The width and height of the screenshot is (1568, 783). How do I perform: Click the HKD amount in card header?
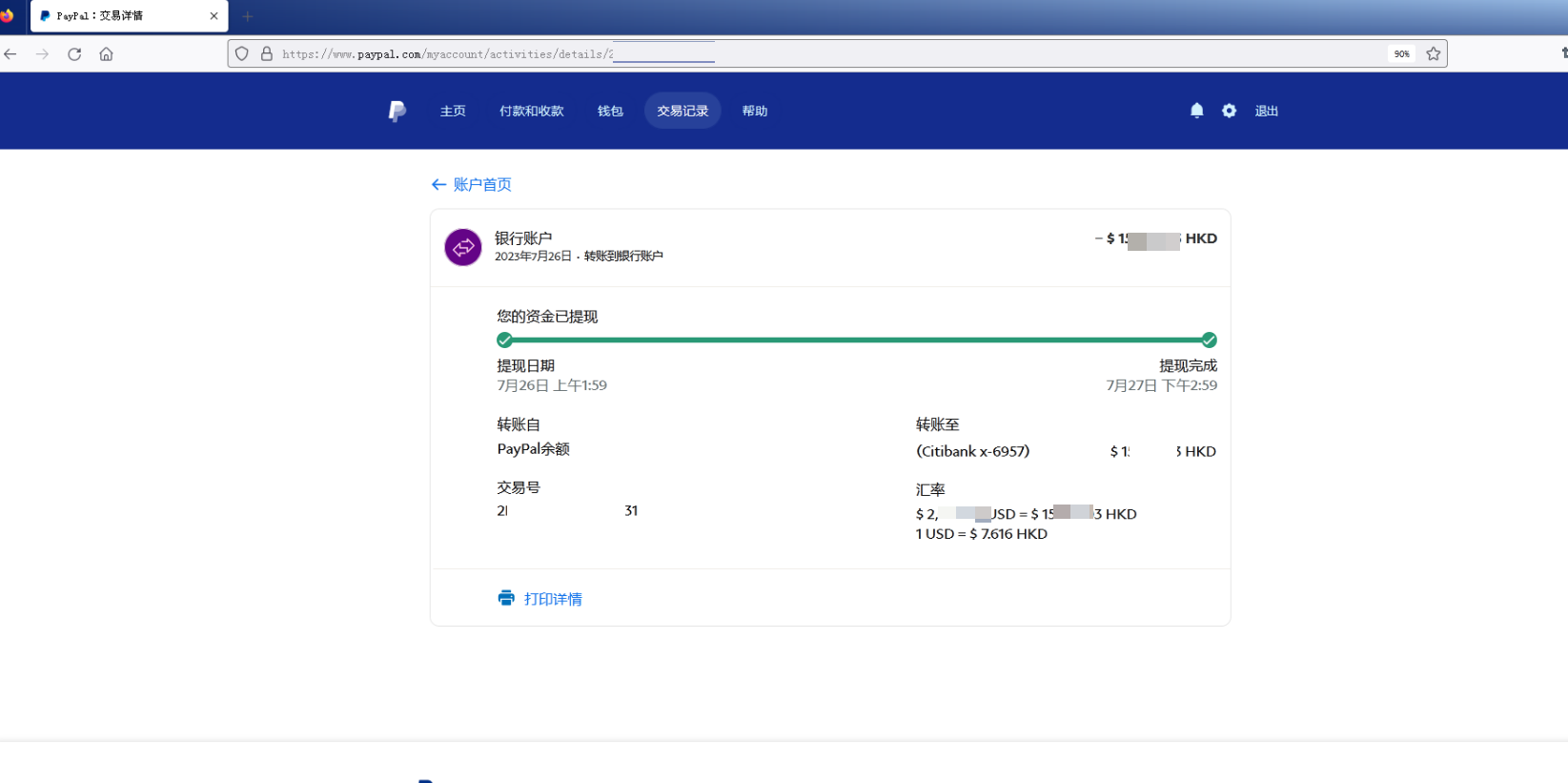(x=1156, y=238)
